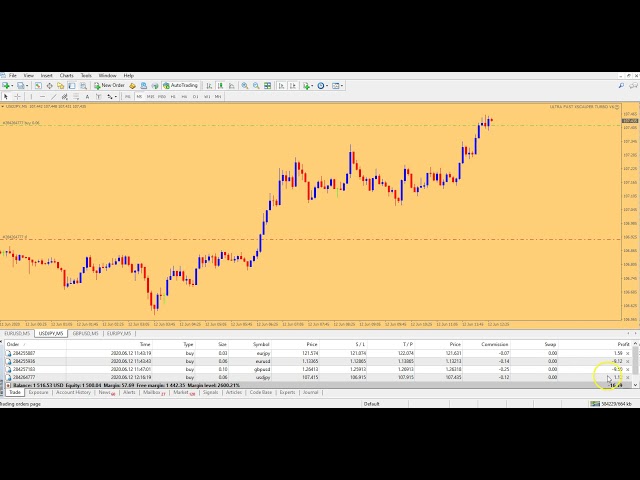Select the Crosshair tool
Viewport: 640px width, 480px height.
19,97
